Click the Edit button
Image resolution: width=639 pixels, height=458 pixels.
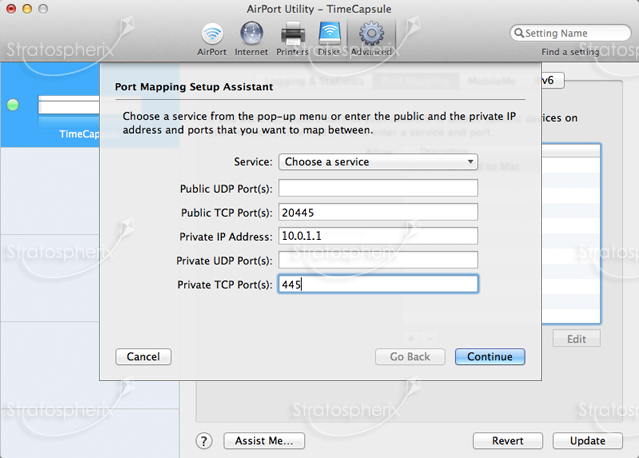(x=576, y=339)
